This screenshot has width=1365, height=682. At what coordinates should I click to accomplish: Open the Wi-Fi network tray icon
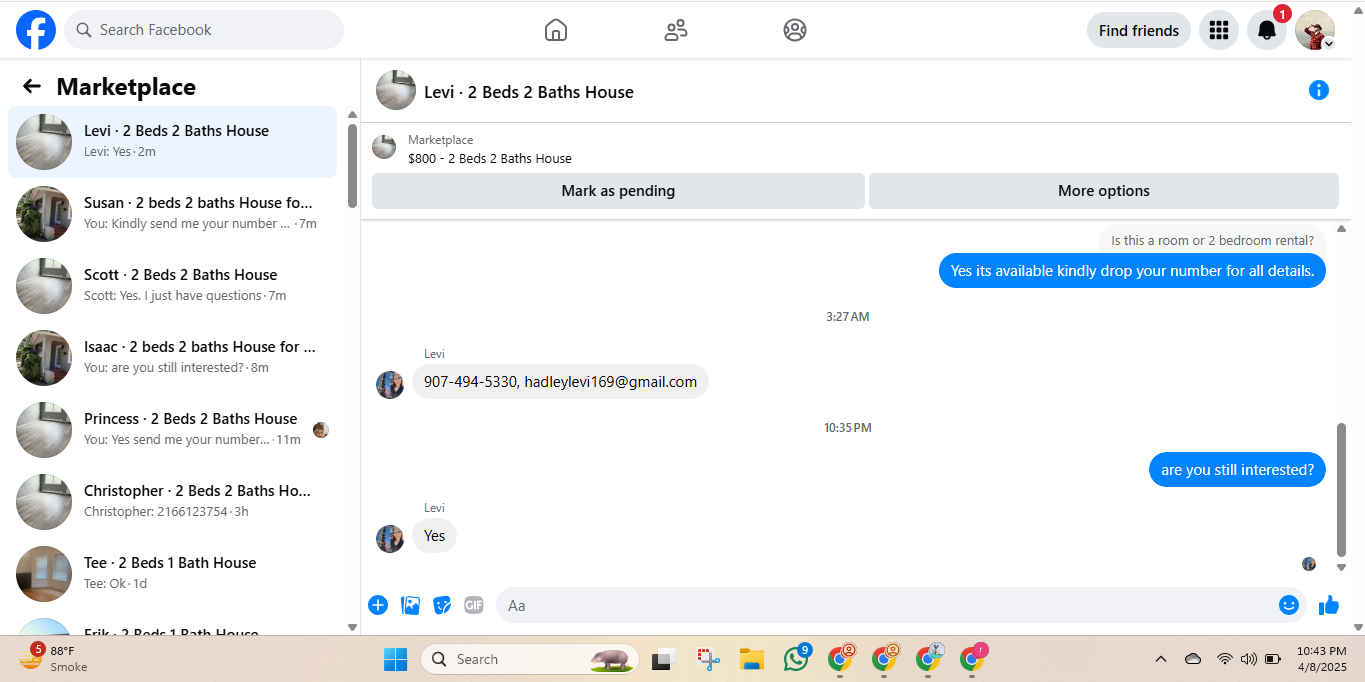[1224, 659]
